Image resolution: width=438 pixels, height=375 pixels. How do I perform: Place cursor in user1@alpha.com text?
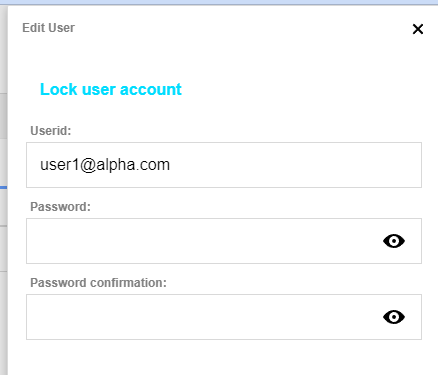[105, 165]
